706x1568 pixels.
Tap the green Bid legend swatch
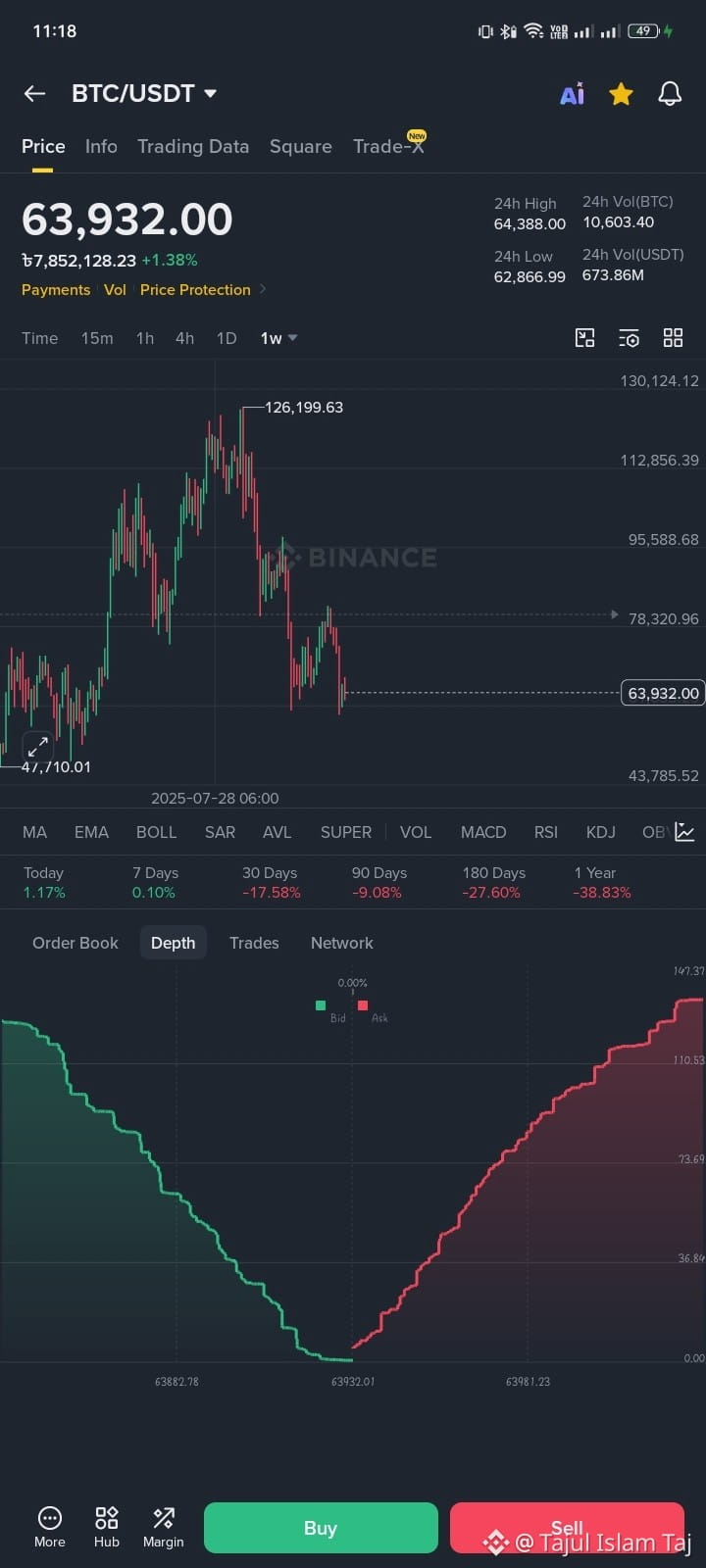[x=321, y=1005]
